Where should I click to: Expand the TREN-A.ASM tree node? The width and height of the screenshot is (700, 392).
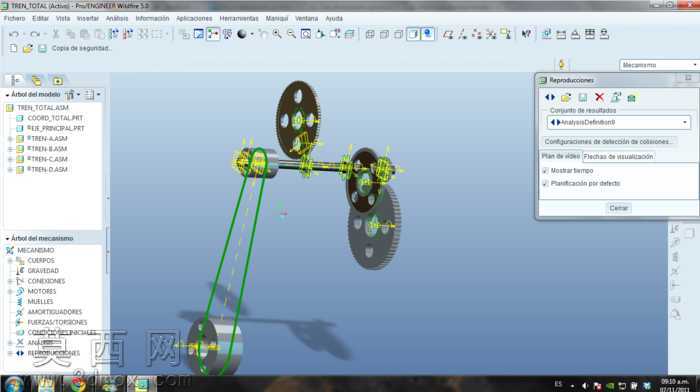point(10,139)
